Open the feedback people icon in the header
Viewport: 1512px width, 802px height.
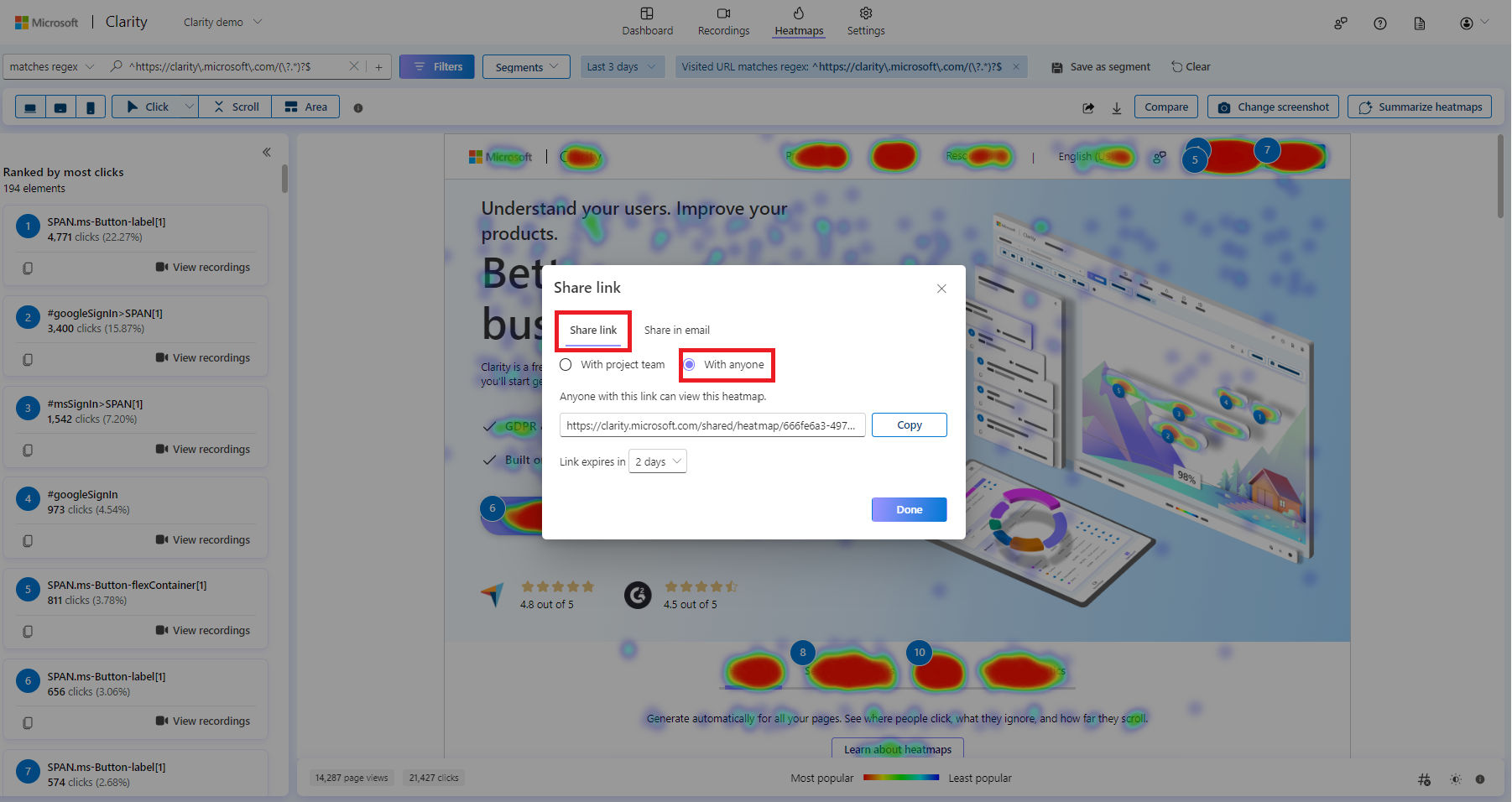point(1341,23)
